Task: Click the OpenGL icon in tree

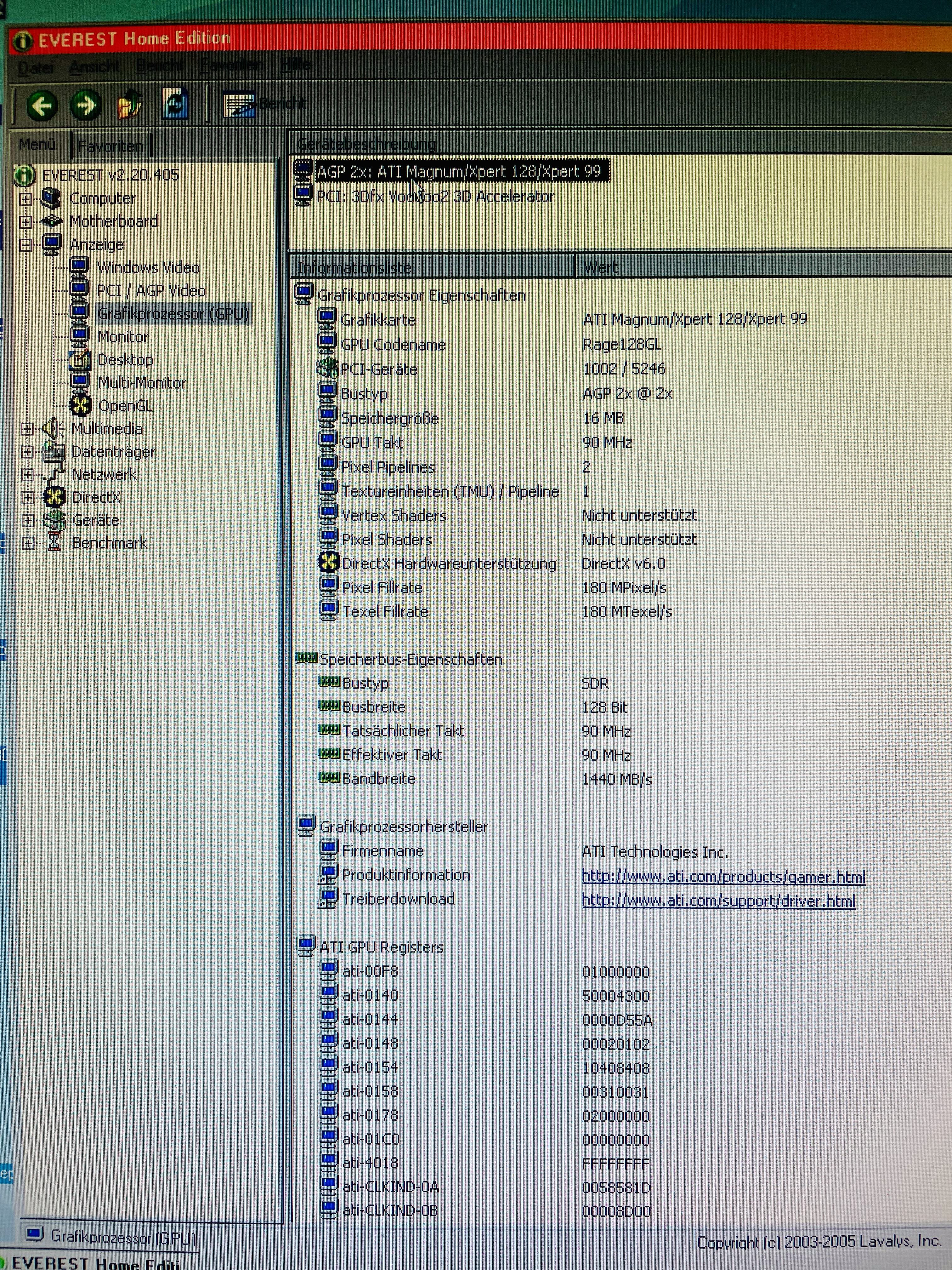Action: (x=81, y=405)
